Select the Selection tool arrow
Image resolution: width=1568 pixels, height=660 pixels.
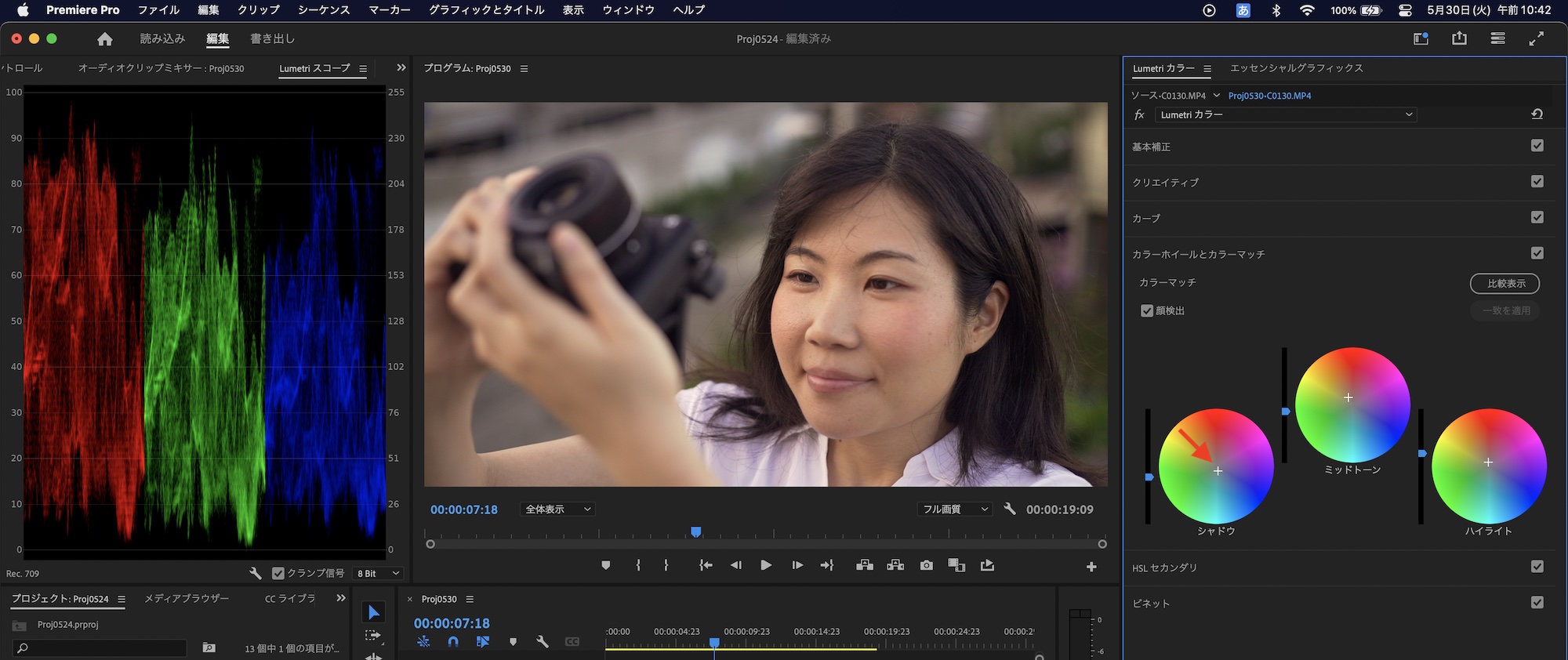[374, 612]
